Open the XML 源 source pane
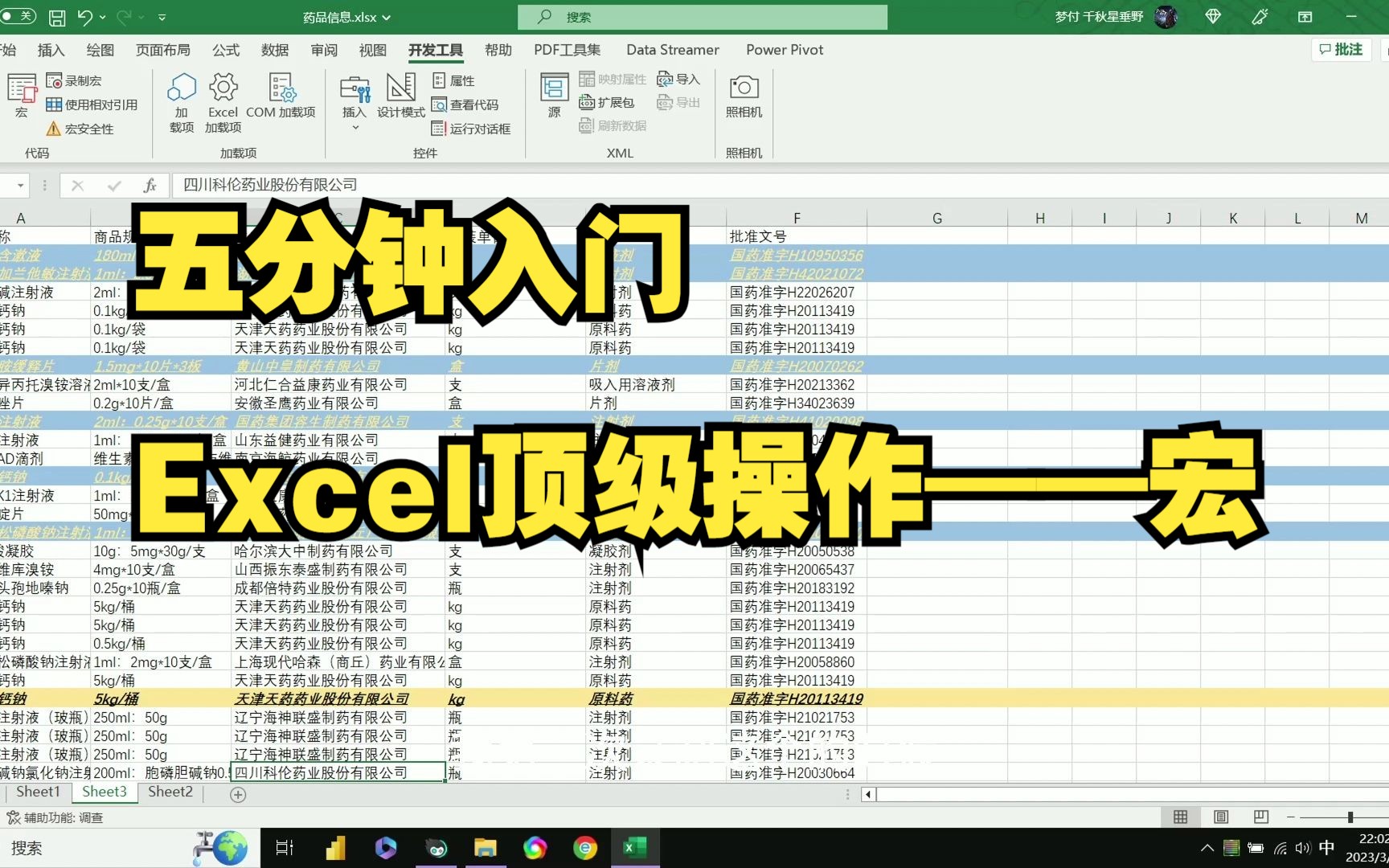The width and height of the screenshot is (1389, 868). [x=555, y=95]
